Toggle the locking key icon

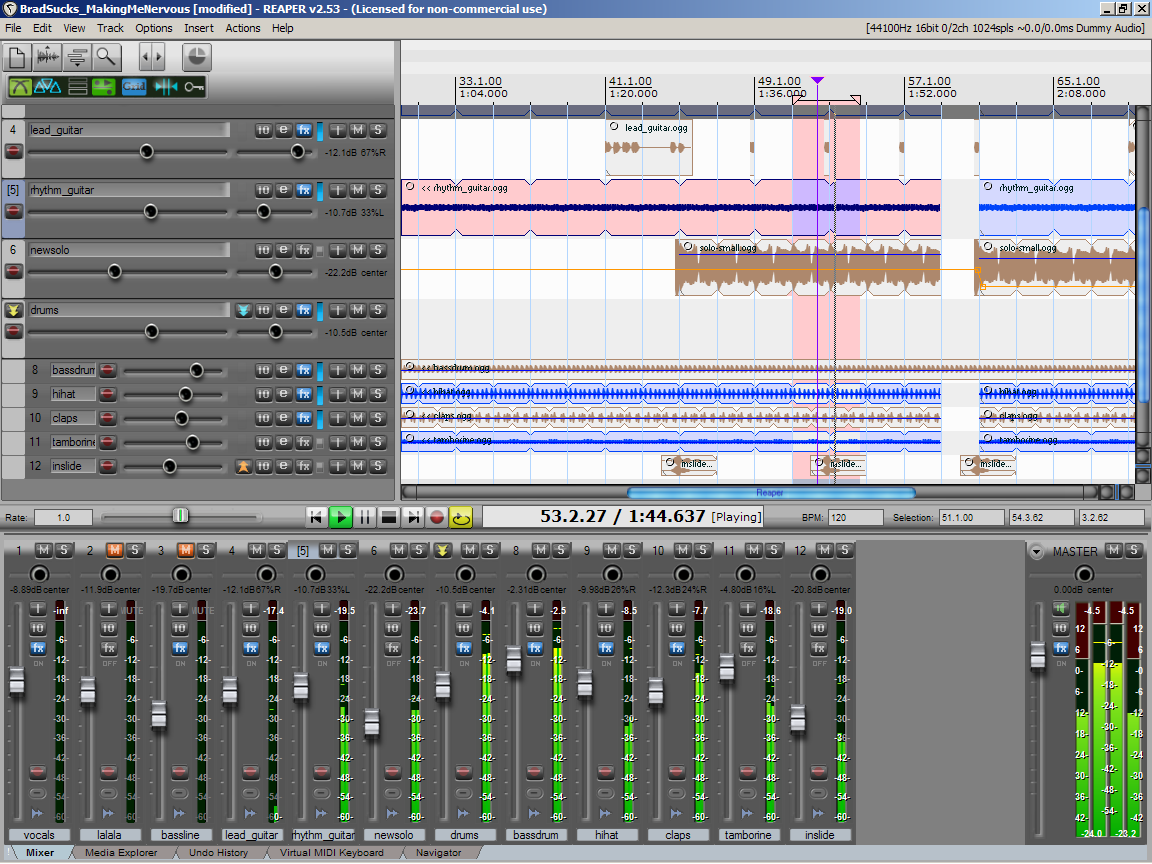coord(194,87)
